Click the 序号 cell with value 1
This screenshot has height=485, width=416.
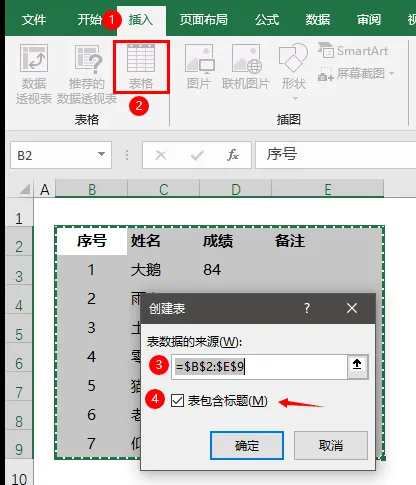[x=92, y=270]
